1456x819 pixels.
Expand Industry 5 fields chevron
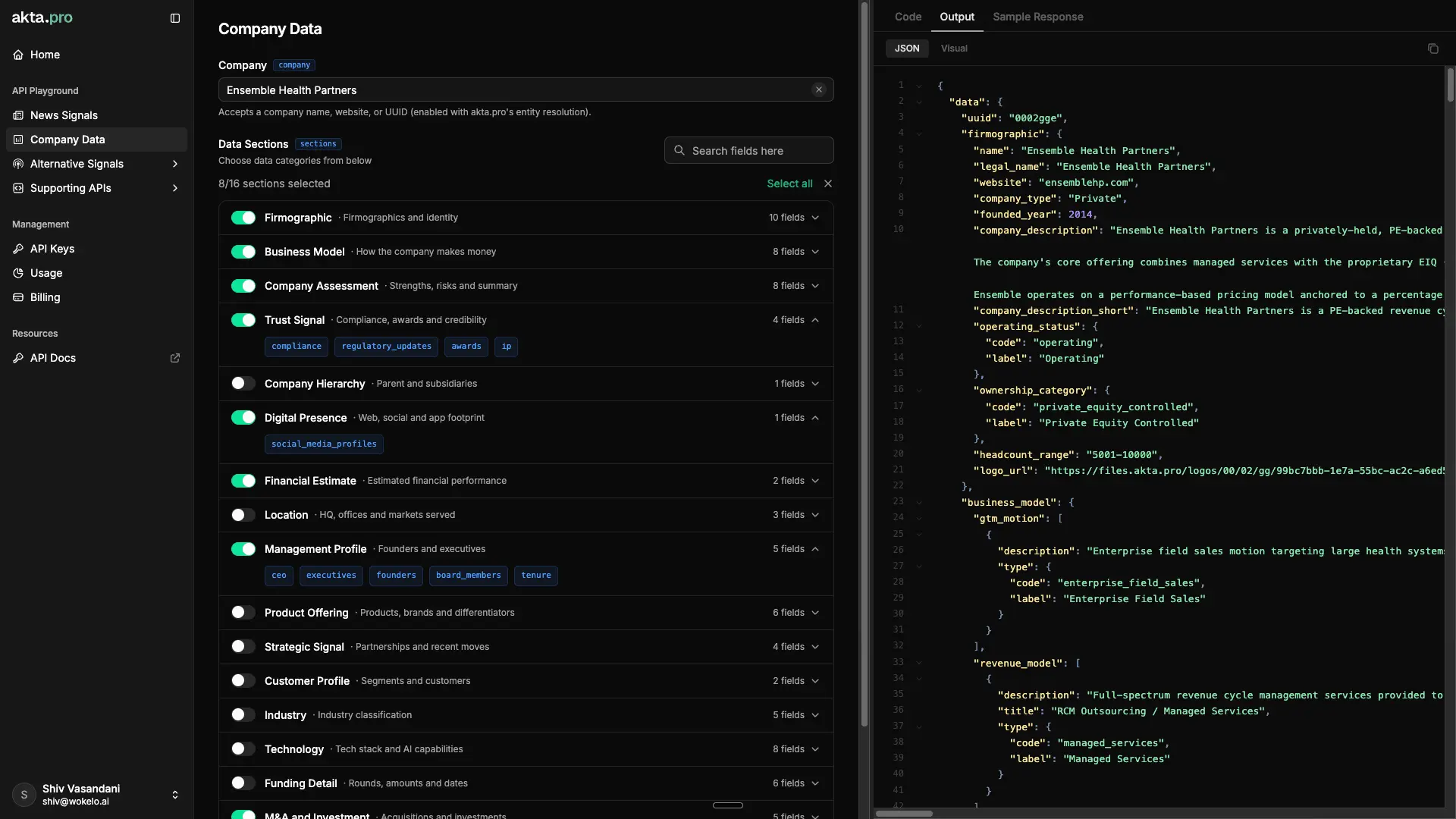click(x=815, y=715)
